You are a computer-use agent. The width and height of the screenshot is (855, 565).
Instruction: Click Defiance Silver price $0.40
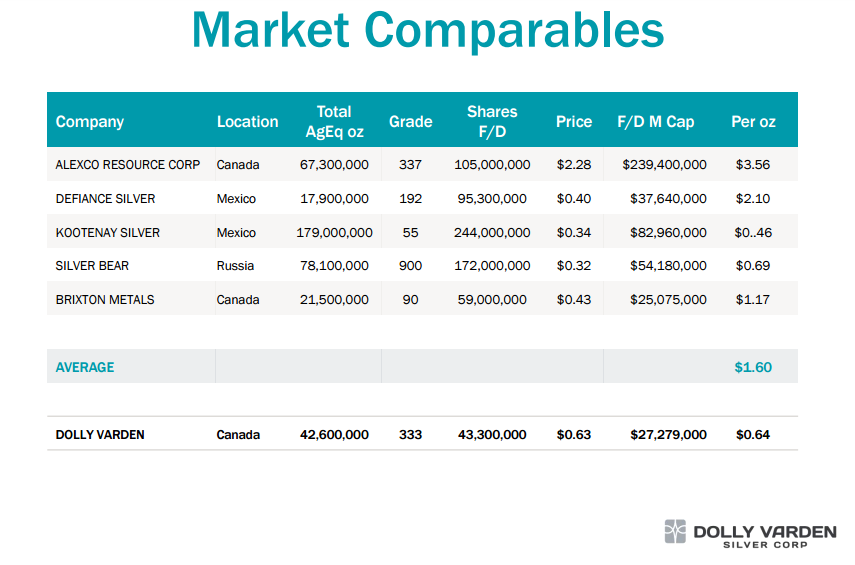574,199
